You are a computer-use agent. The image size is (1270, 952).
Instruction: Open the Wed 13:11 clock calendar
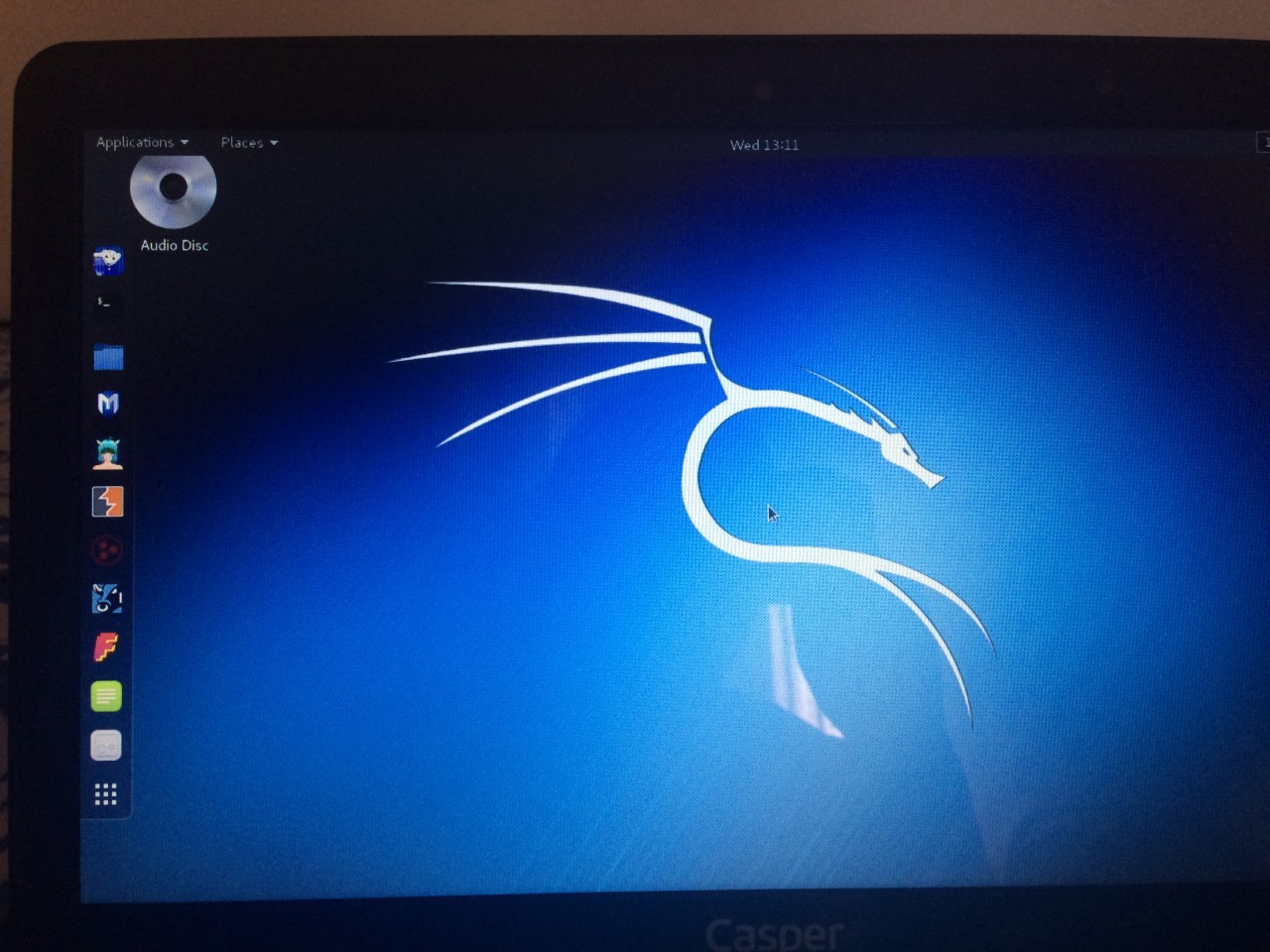point(764,145)
